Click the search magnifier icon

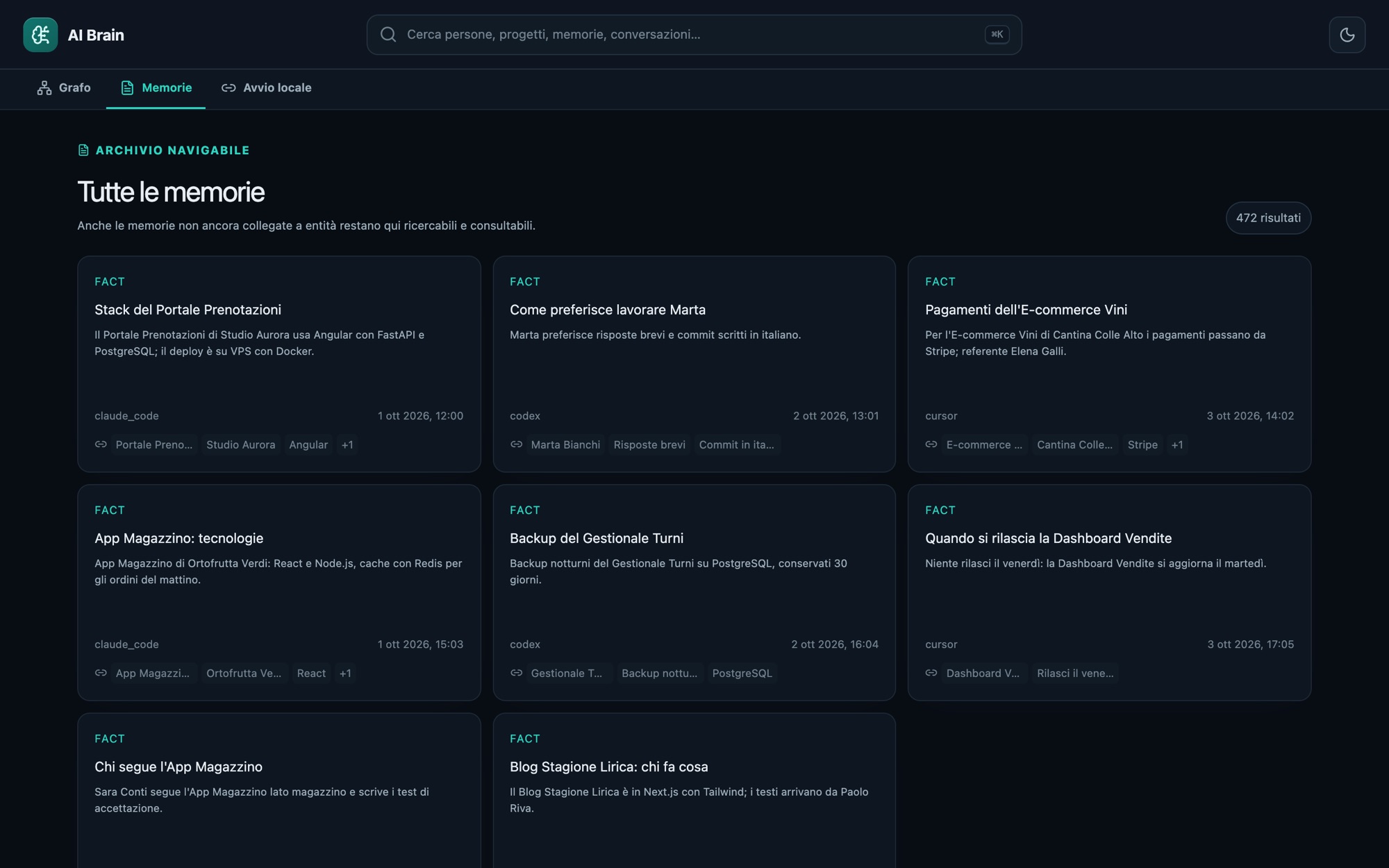tap(388, 35)
